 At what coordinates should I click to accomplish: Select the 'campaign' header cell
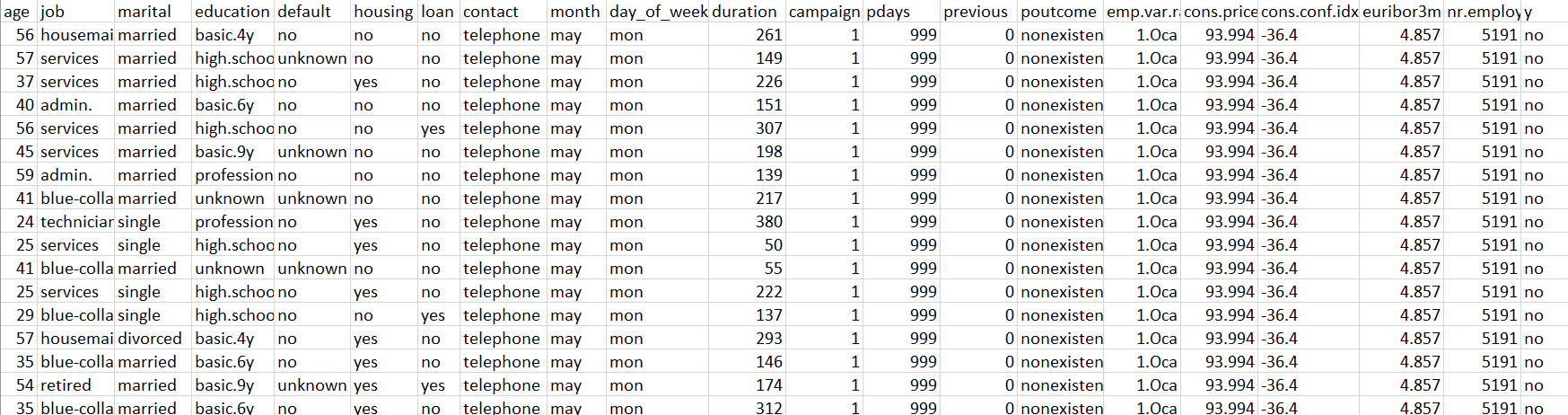(824, 12)
